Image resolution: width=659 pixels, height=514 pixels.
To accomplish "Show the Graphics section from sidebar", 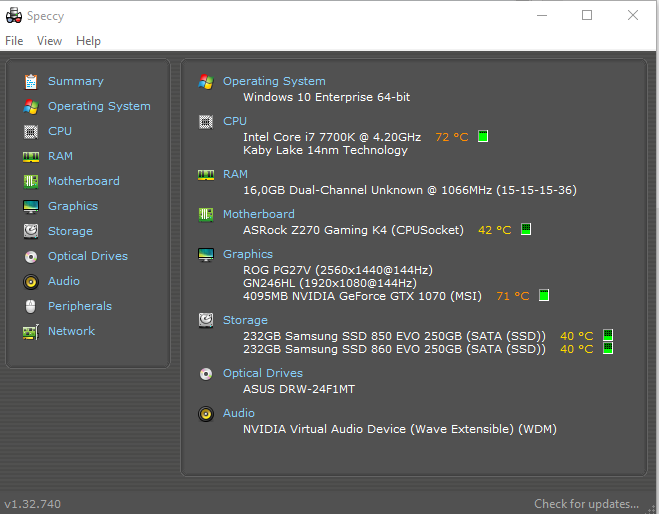I will coord(73,206).
